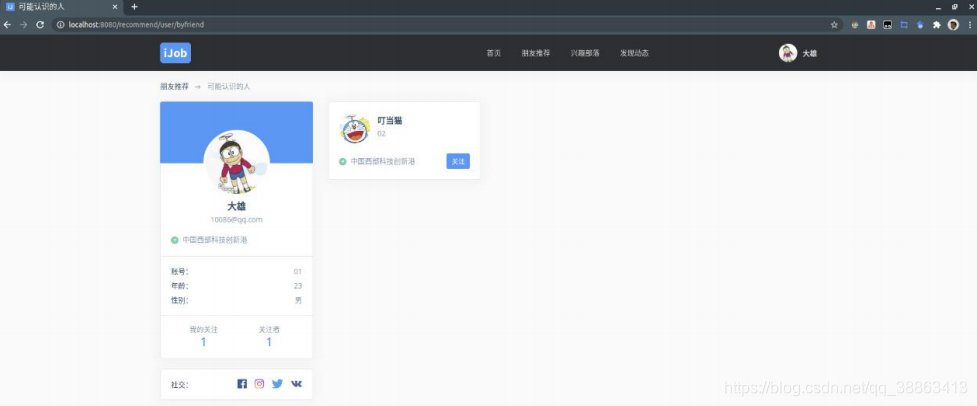Click the 可能认识的人 breadcrumb

tap(229, 87)
